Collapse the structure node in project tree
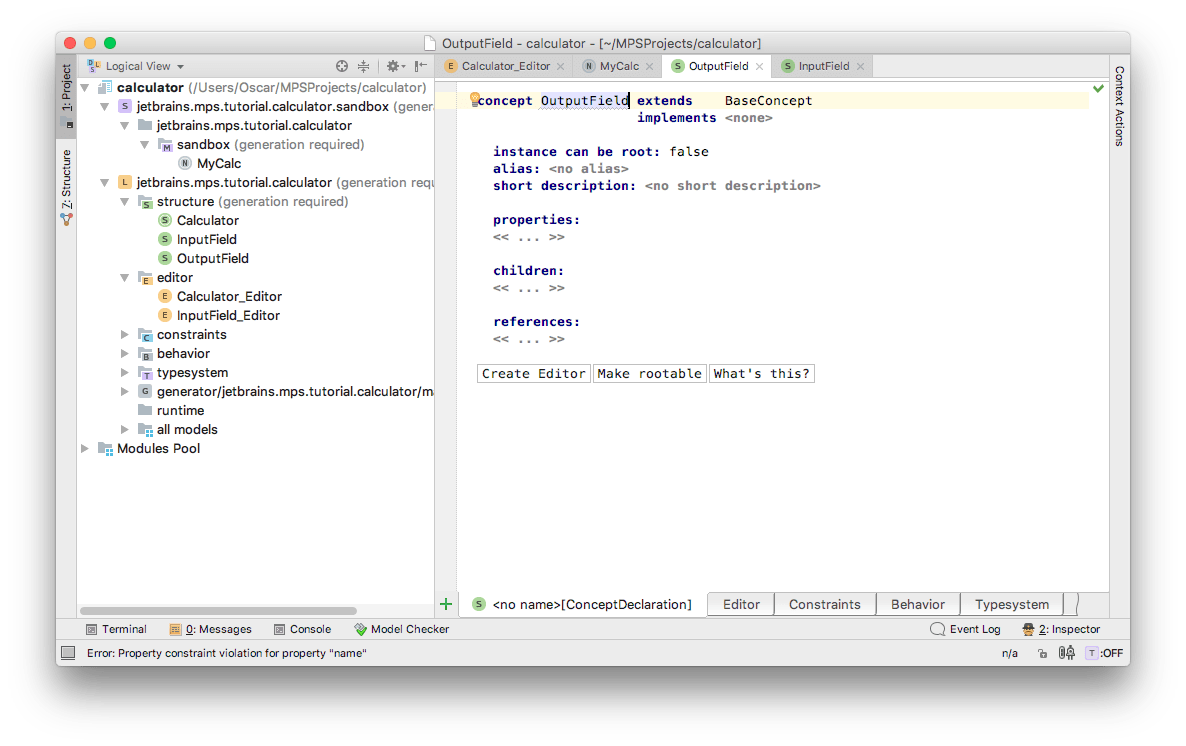This screenshot has height=746, width=1186. (x=125, y=202)
